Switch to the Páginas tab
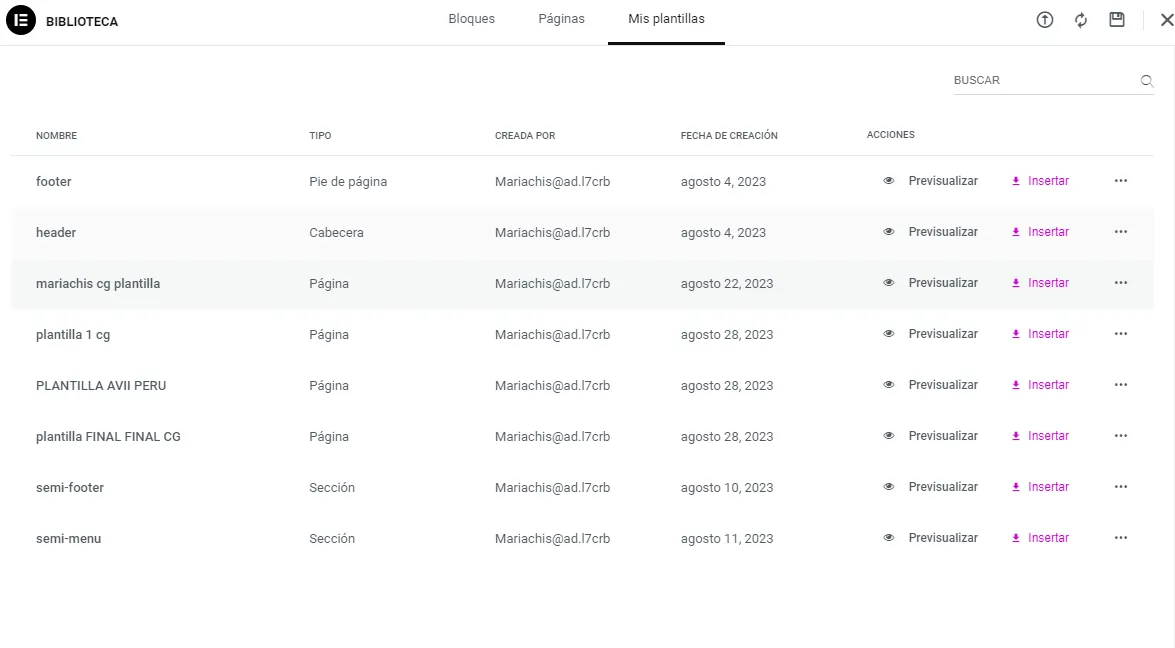1175x648 pixels. tap(561, 19)
